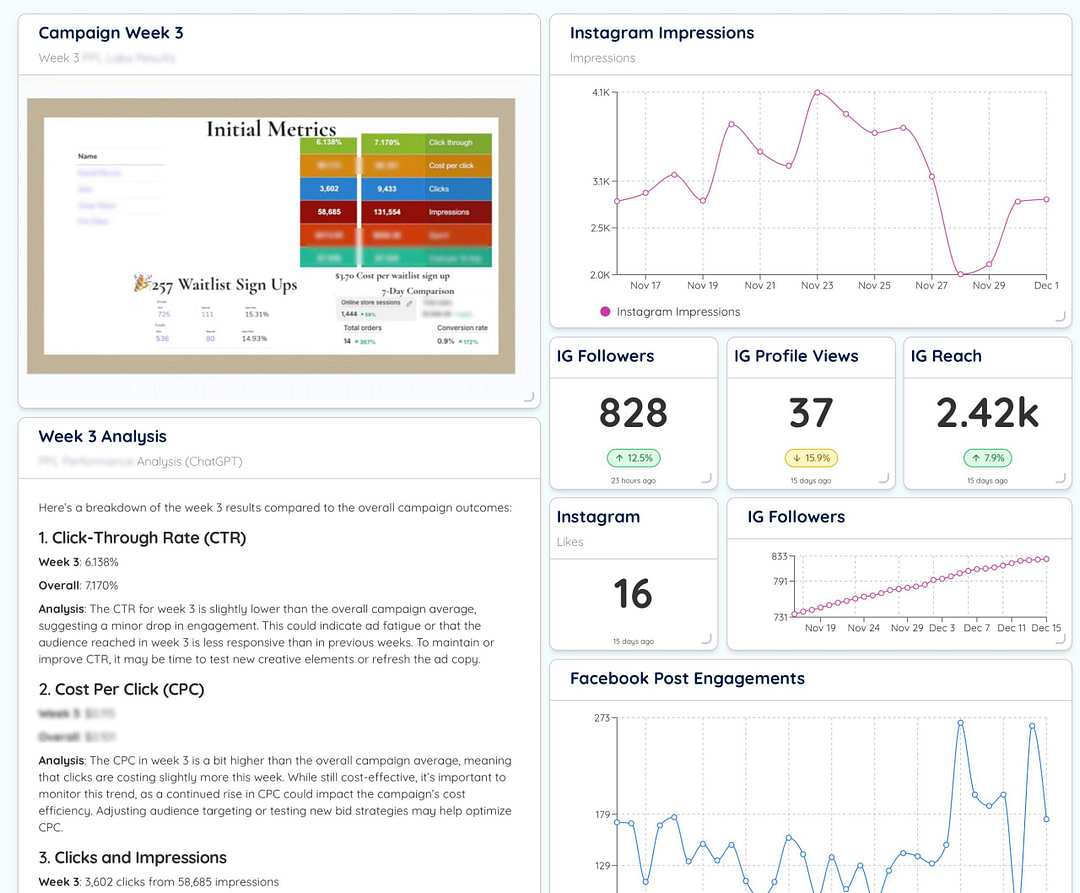The image size is (1080, 893).
Task: Click the 2.42k IG Reach value
Action: [987, 413]
